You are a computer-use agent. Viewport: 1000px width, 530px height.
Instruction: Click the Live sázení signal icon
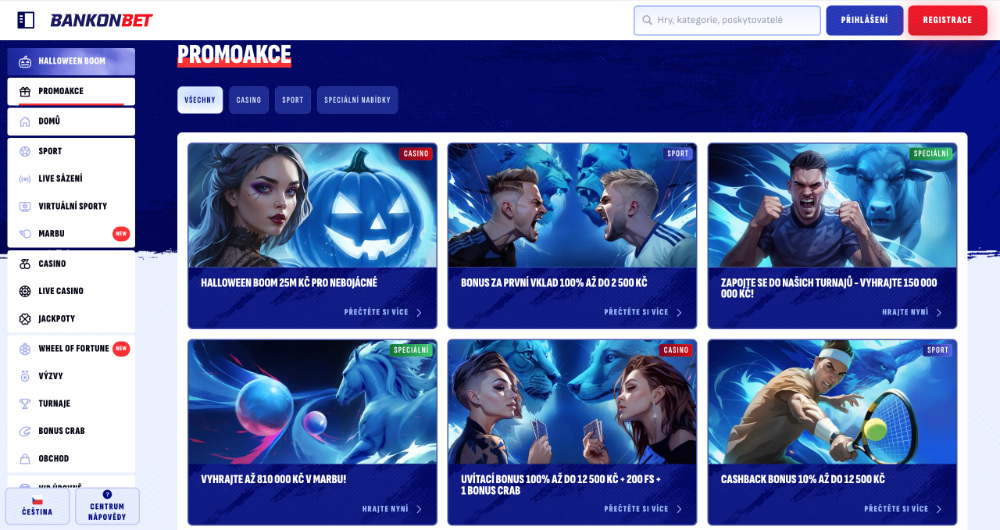pyautogui.click(x=25, y=179)
